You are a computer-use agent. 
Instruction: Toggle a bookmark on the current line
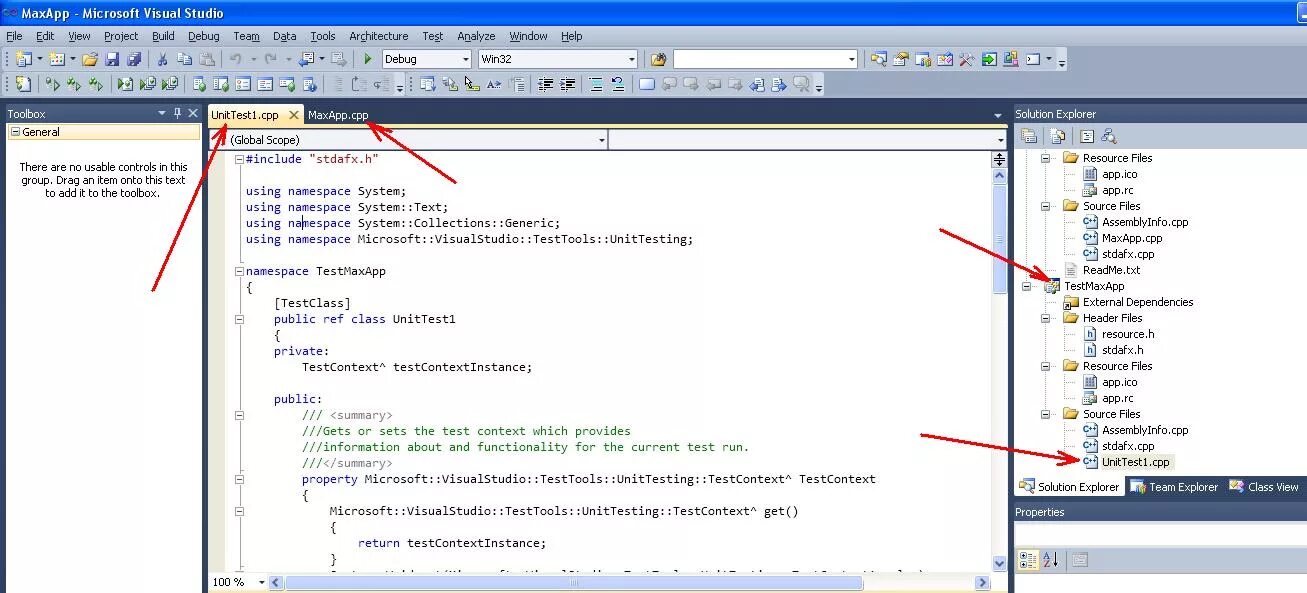646,84
